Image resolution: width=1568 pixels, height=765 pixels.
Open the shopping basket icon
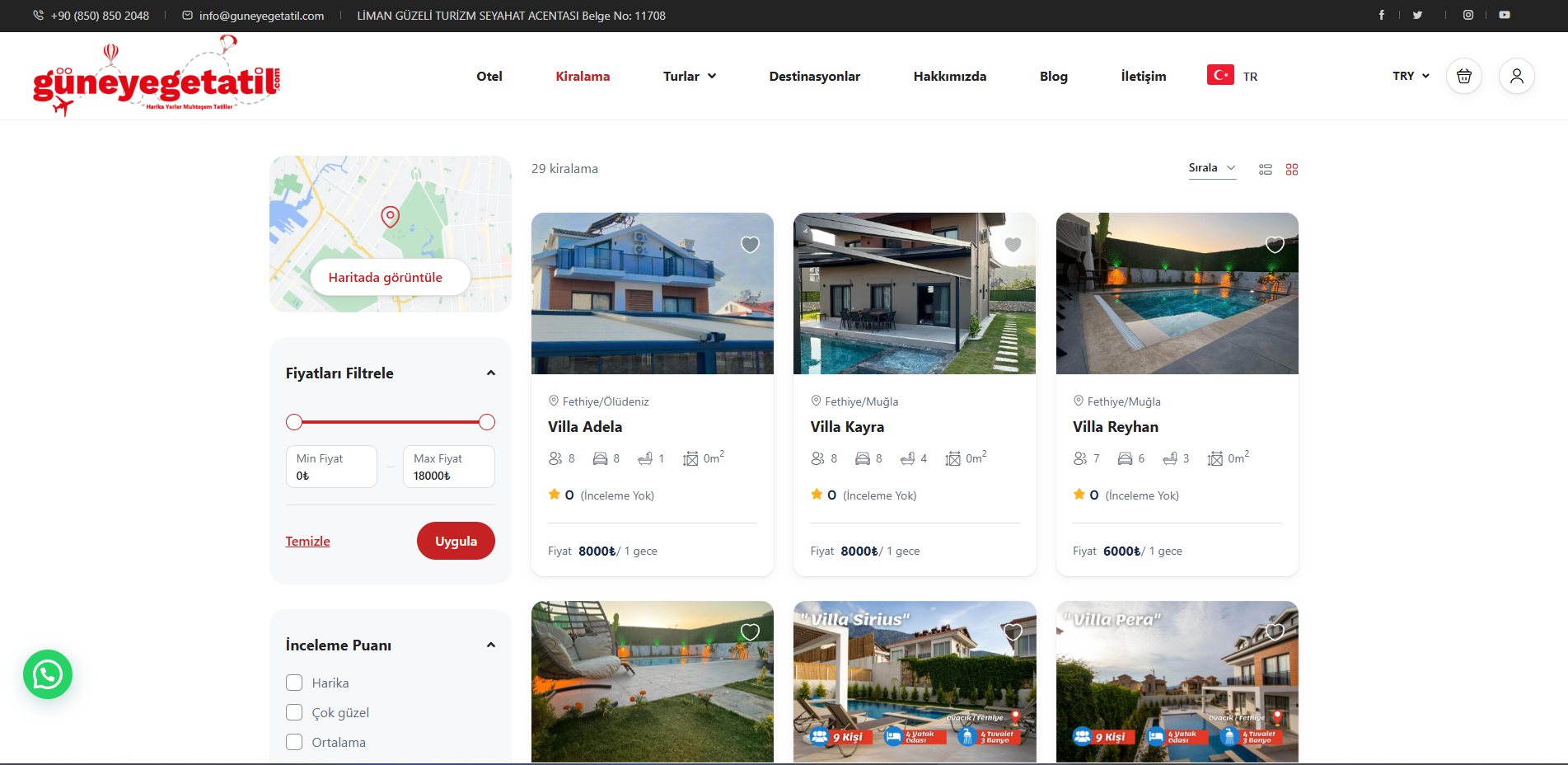(1463, 77)
